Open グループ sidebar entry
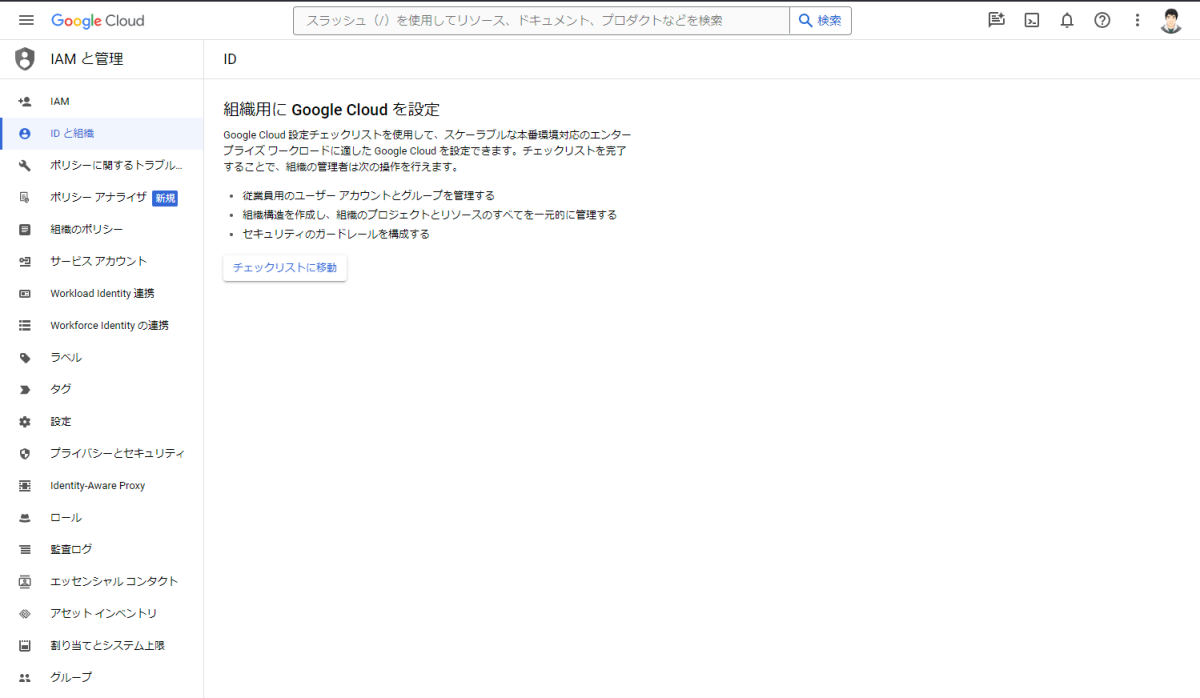 [101, 677]
